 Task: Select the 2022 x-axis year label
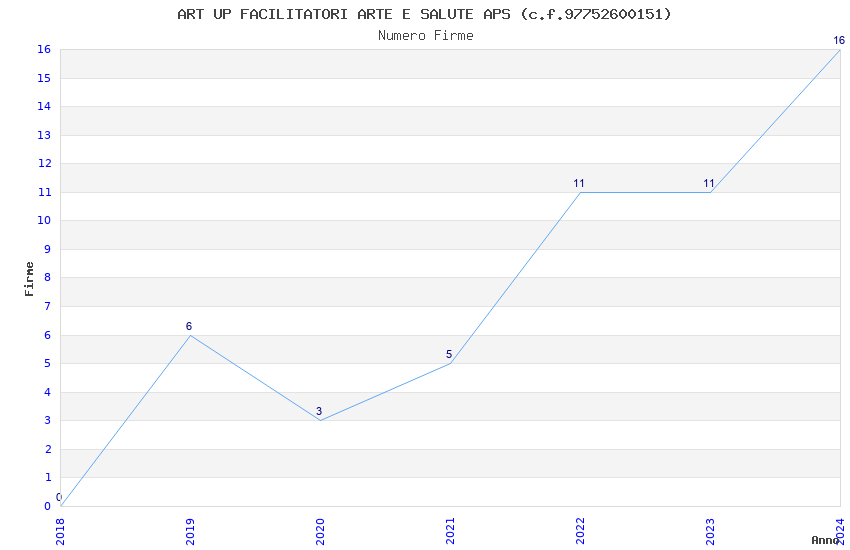[580, 532]
